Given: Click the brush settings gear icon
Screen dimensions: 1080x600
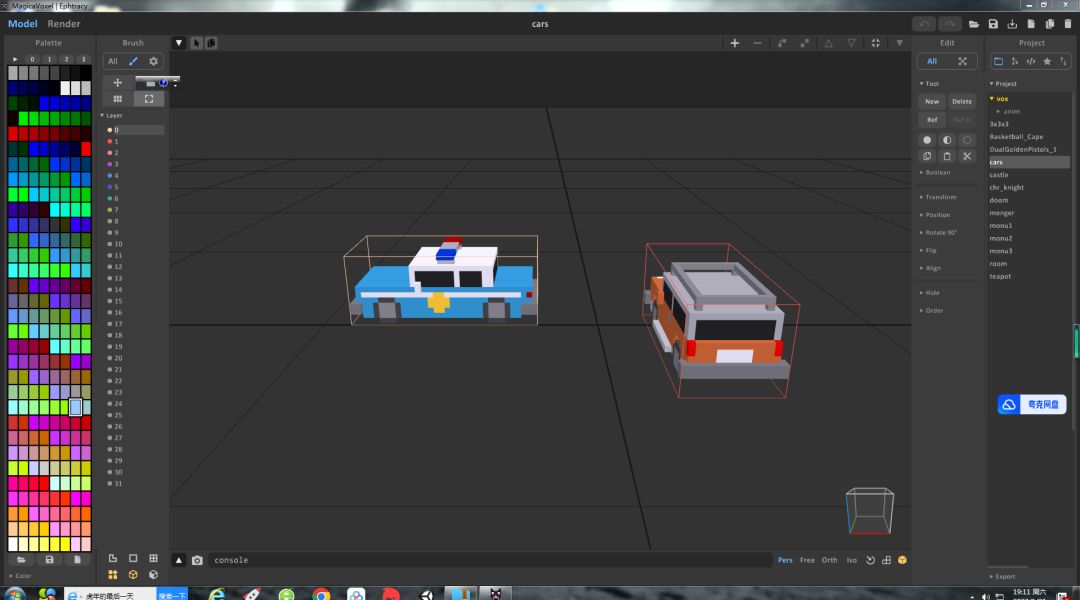Looking at the screenshot, I should [x=154, y=61].
